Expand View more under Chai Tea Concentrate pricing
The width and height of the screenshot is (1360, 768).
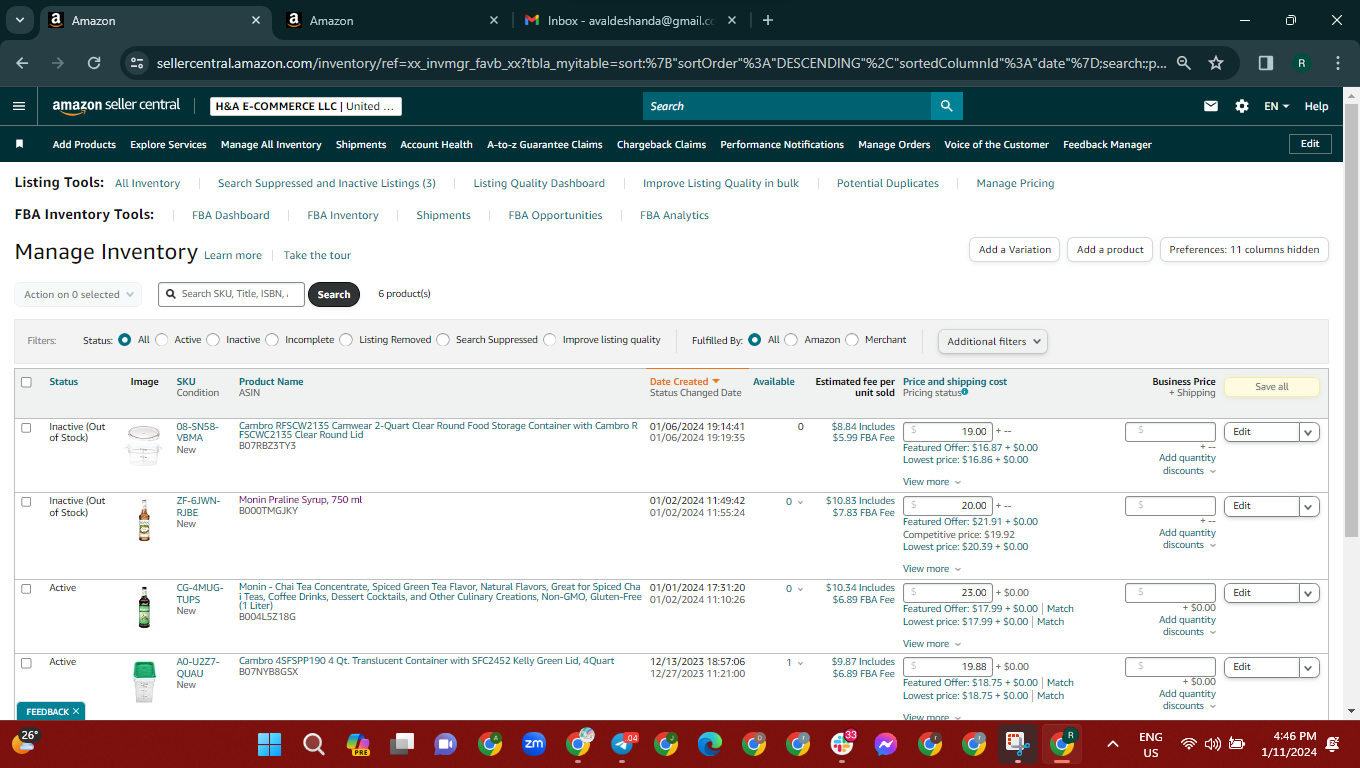point(932,644)
